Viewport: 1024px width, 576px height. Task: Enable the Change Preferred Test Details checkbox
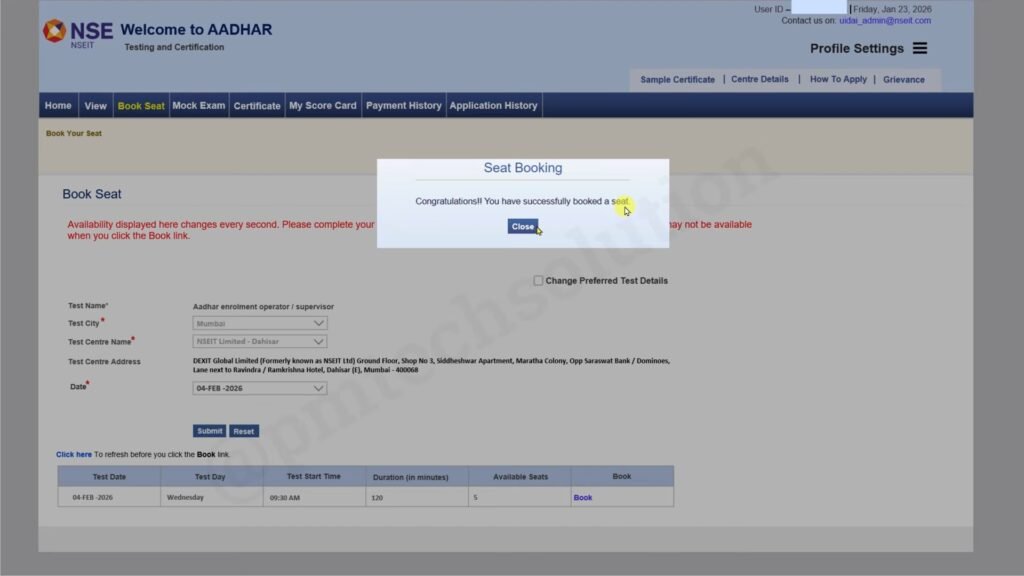(538, 280)
